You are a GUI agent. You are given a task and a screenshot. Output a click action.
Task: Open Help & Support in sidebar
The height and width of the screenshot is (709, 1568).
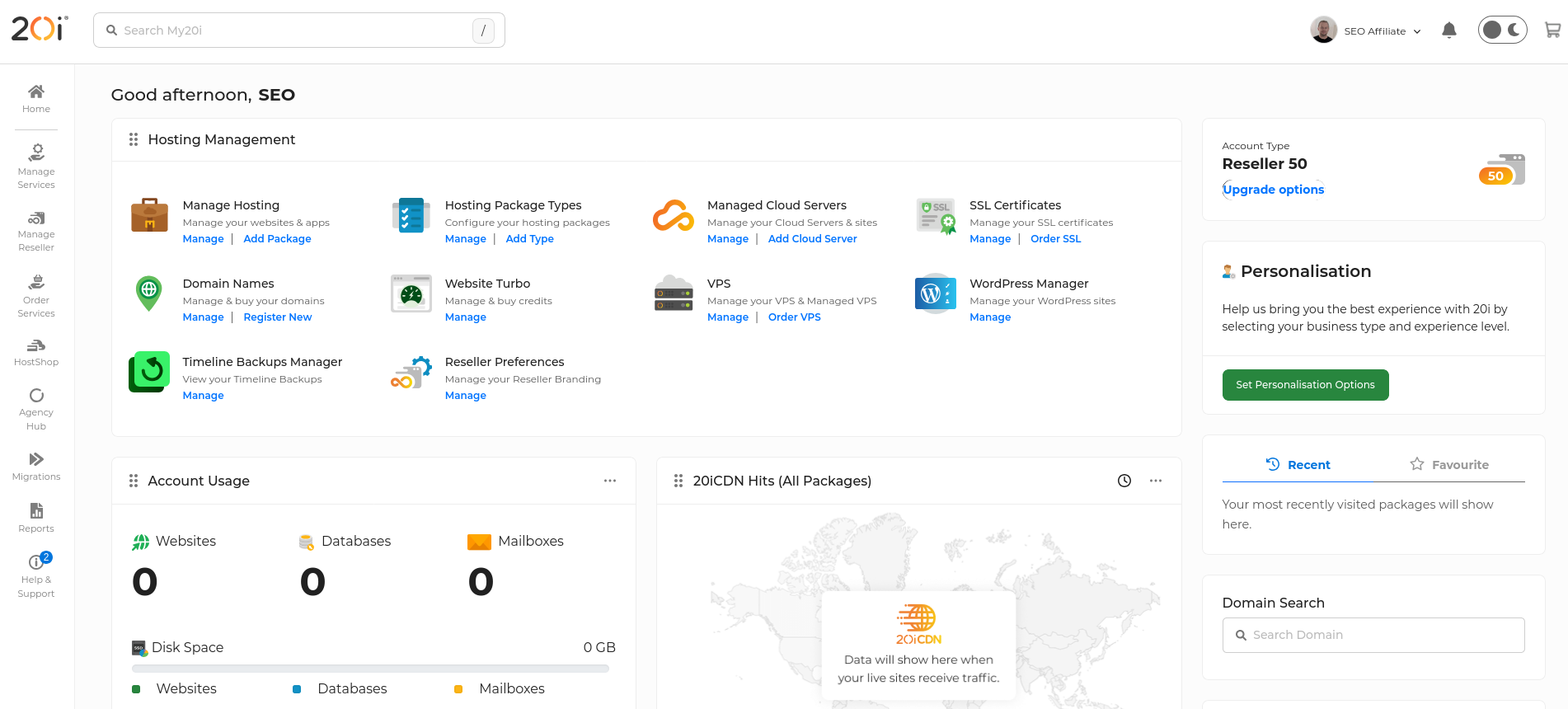[36, 575]
